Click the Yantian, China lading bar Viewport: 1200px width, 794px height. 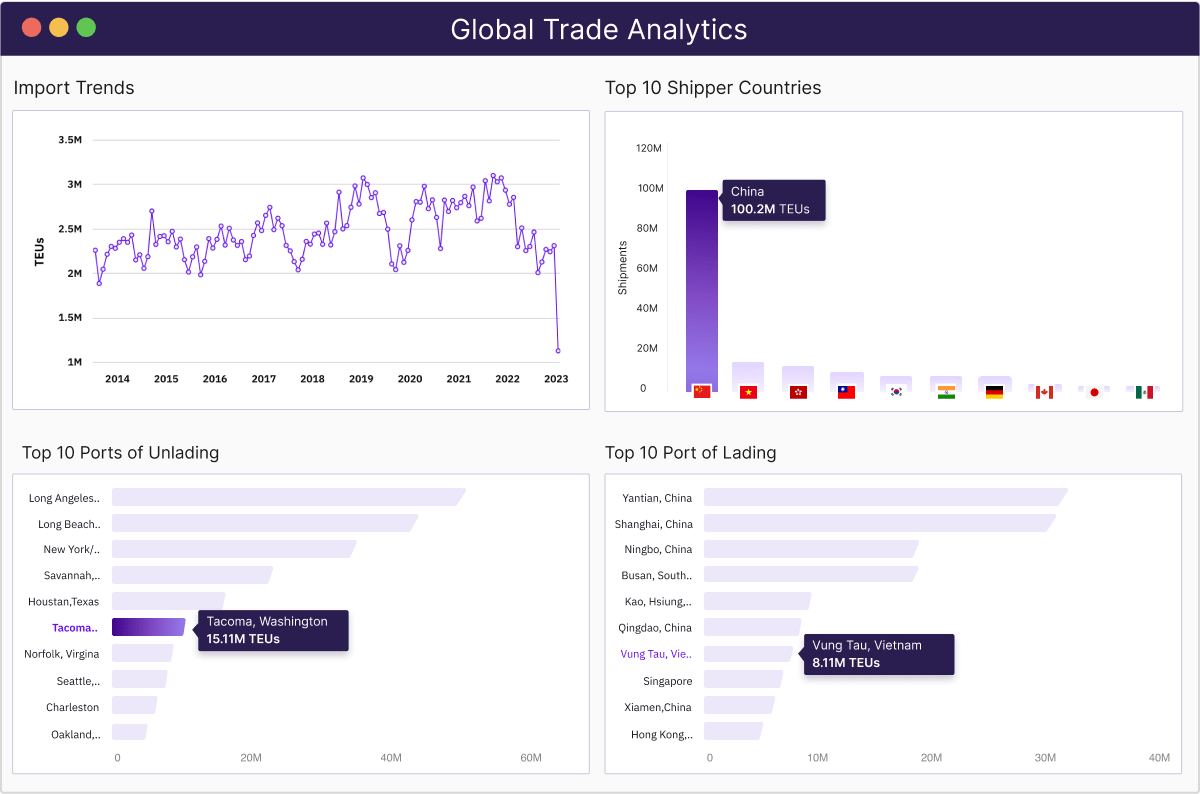pos(884,496)
